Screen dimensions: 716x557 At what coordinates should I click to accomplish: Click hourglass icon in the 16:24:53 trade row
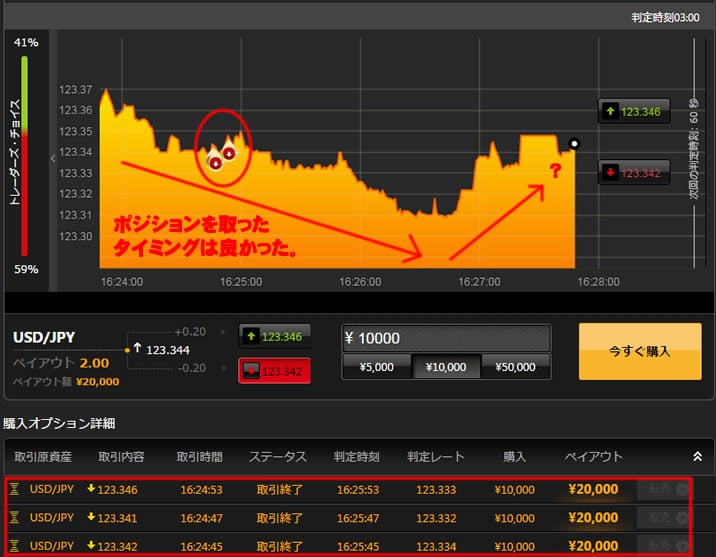(15, 489)
